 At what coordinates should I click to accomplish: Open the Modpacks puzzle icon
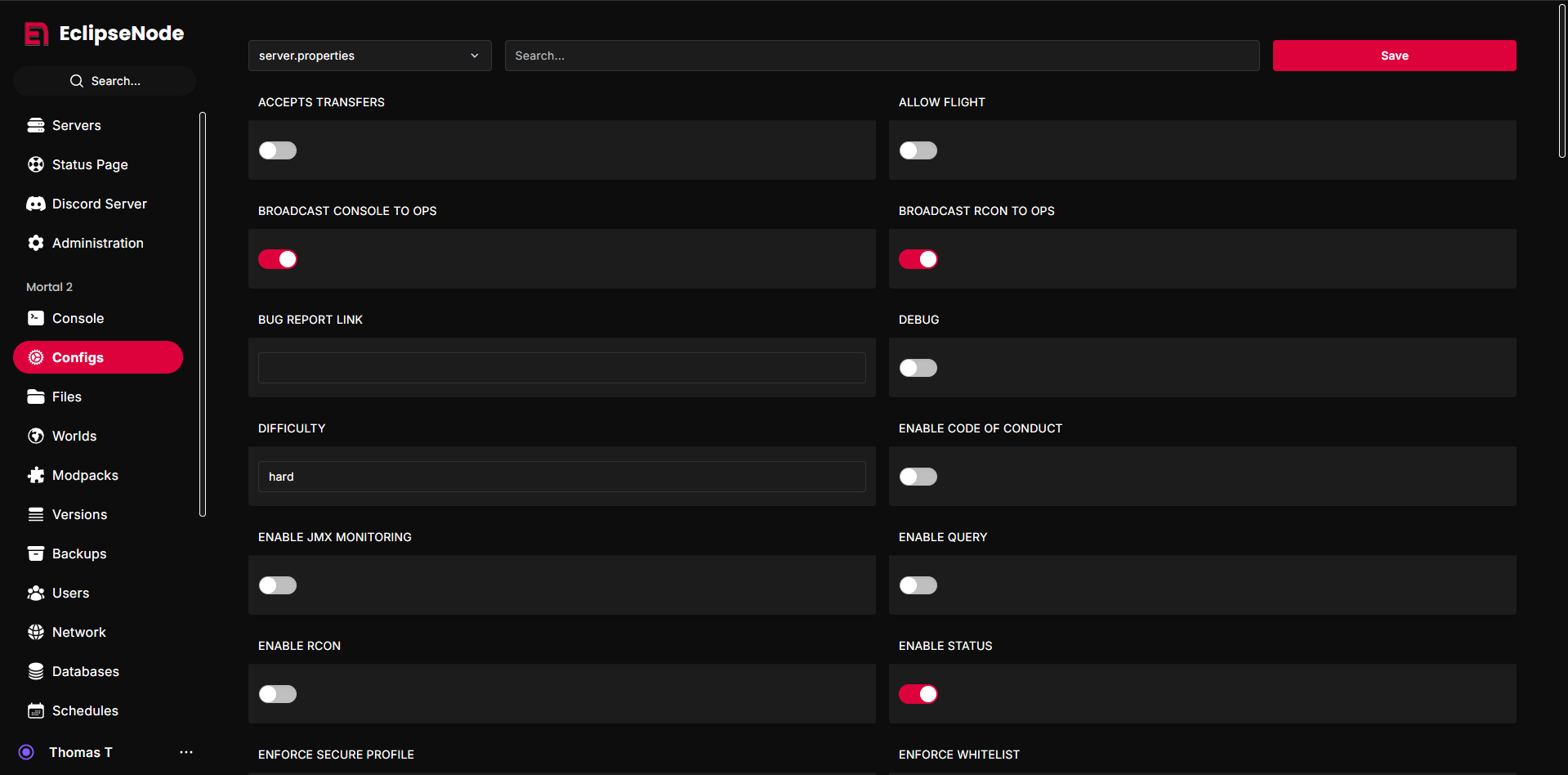click(36, 475)
